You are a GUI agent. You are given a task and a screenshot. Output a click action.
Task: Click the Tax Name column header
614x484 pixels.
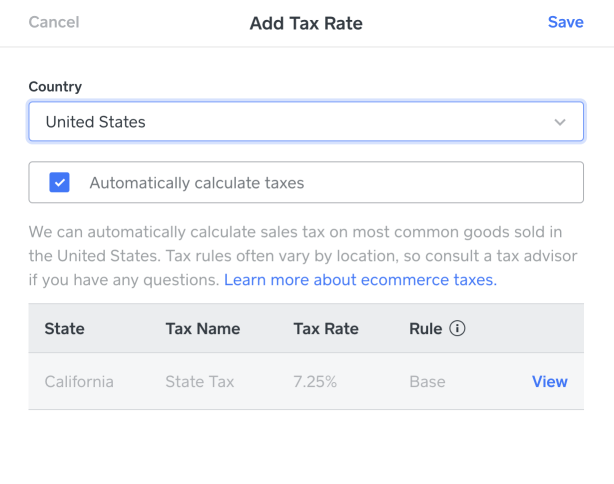[203, 328]
